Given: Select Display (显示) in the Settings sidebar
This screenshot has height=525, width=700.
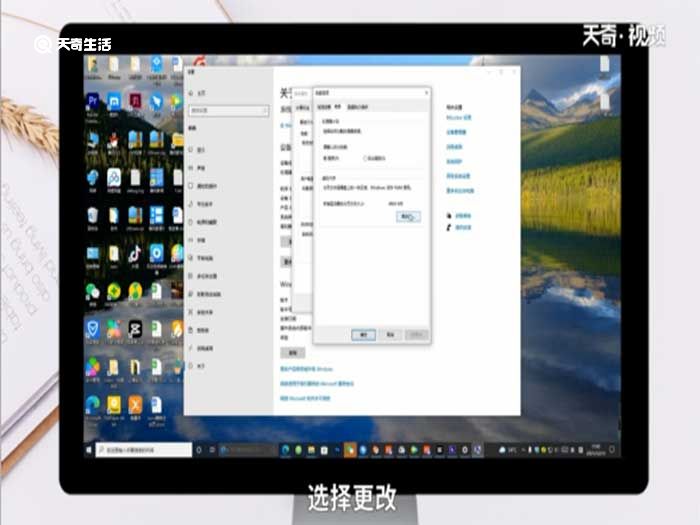Looking at the screenshot, I should [197, 150].
